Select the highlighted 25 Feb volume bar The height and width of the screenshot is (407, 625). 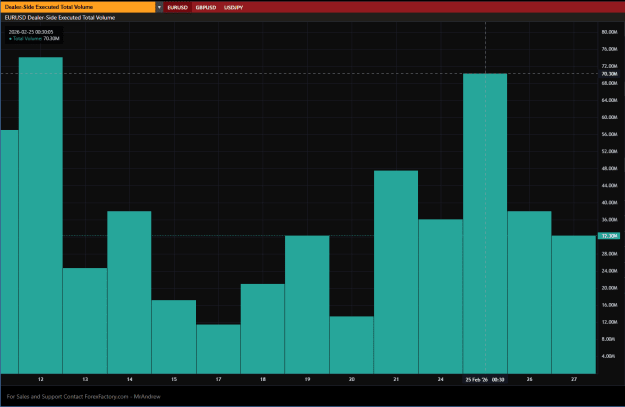[485, 223]
